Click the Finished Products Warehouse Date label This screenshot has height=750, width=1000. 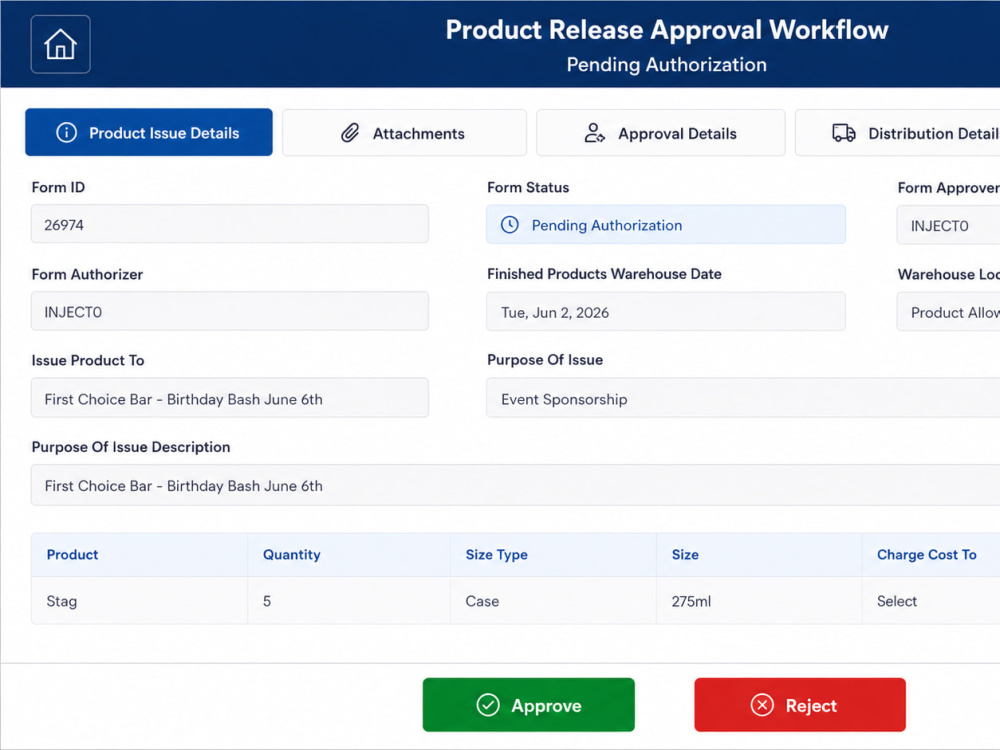[x=604, y=274]
